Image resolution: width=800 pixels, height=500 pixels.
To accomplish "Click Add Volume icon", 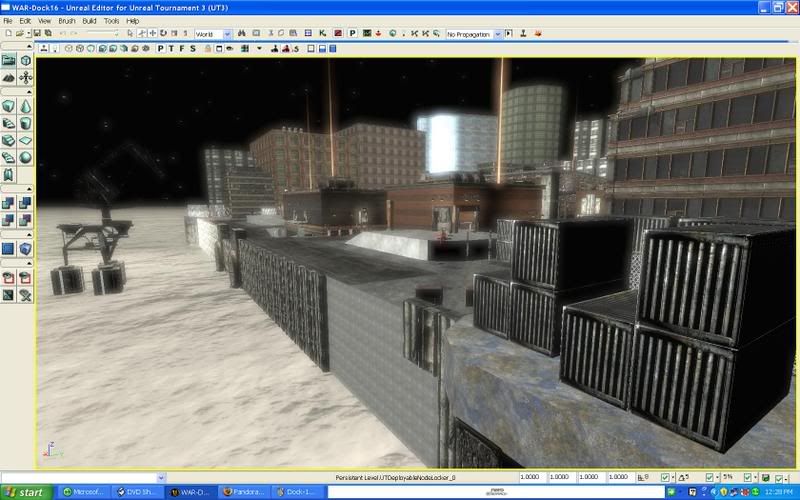I will click(26, 248).
